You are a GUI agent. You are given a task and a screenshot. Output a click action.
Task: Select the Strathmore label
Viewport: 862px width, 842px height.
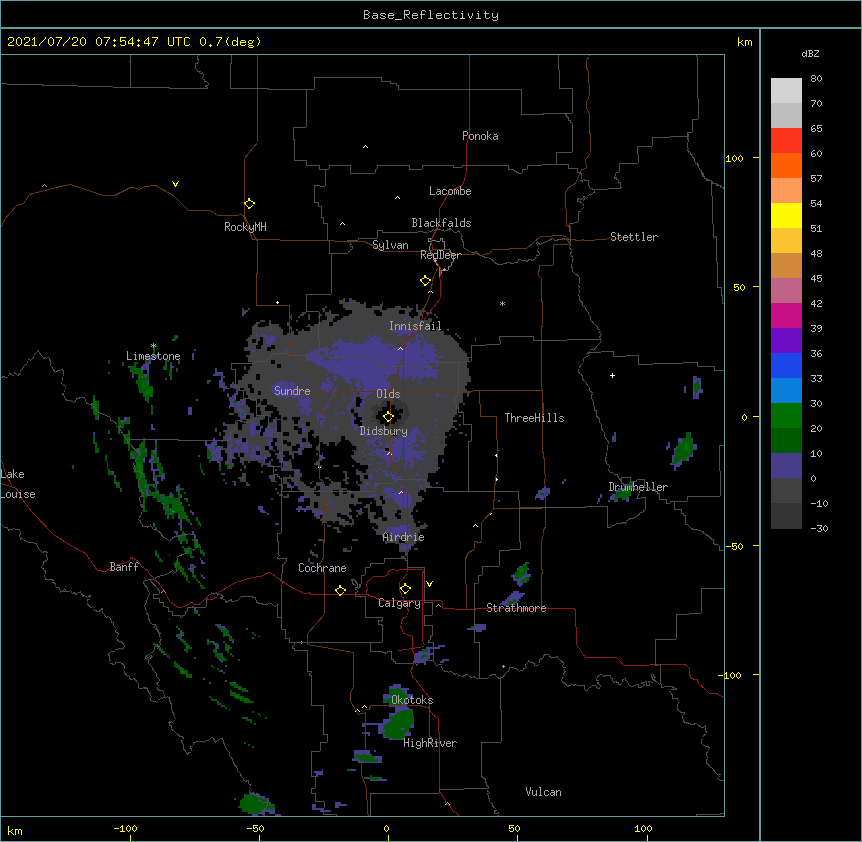tap(516, 608)
